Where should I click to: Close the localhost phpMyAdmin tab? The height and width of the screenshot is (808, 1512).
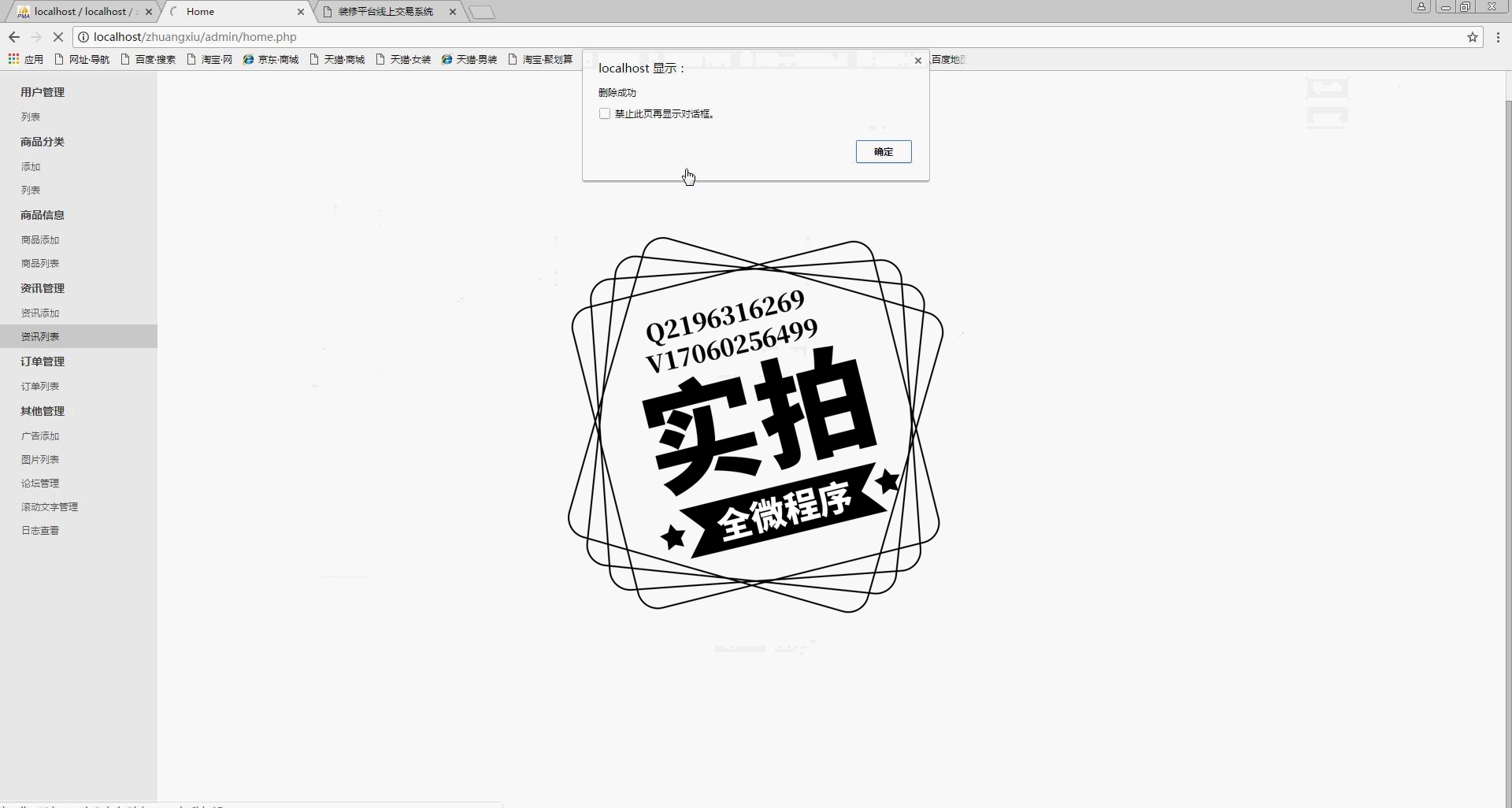click(149, 12)
